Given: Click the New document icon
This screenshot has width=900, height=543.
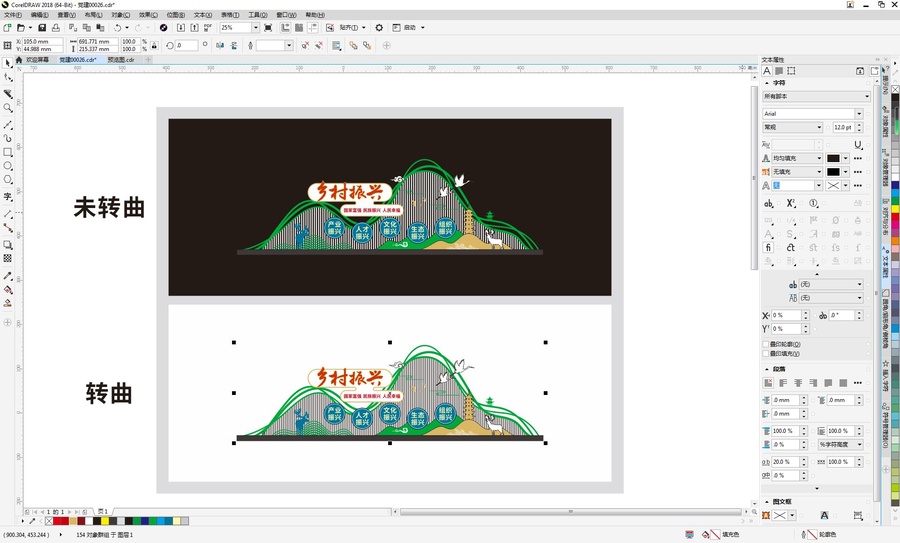Looking at the screenshot, I should [7, 28].
